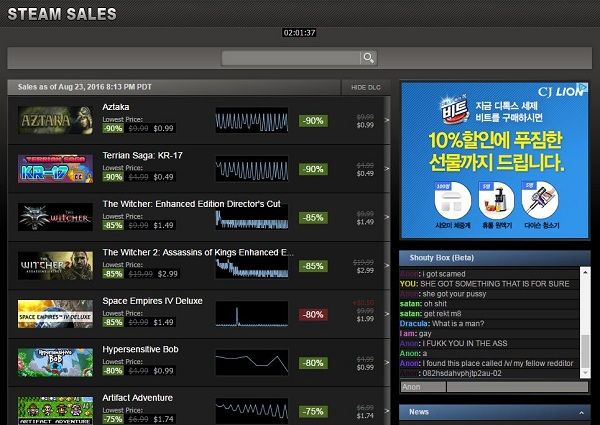
Task: Click the News panel header
Action: pyautogui.click(x=494, y=412)
